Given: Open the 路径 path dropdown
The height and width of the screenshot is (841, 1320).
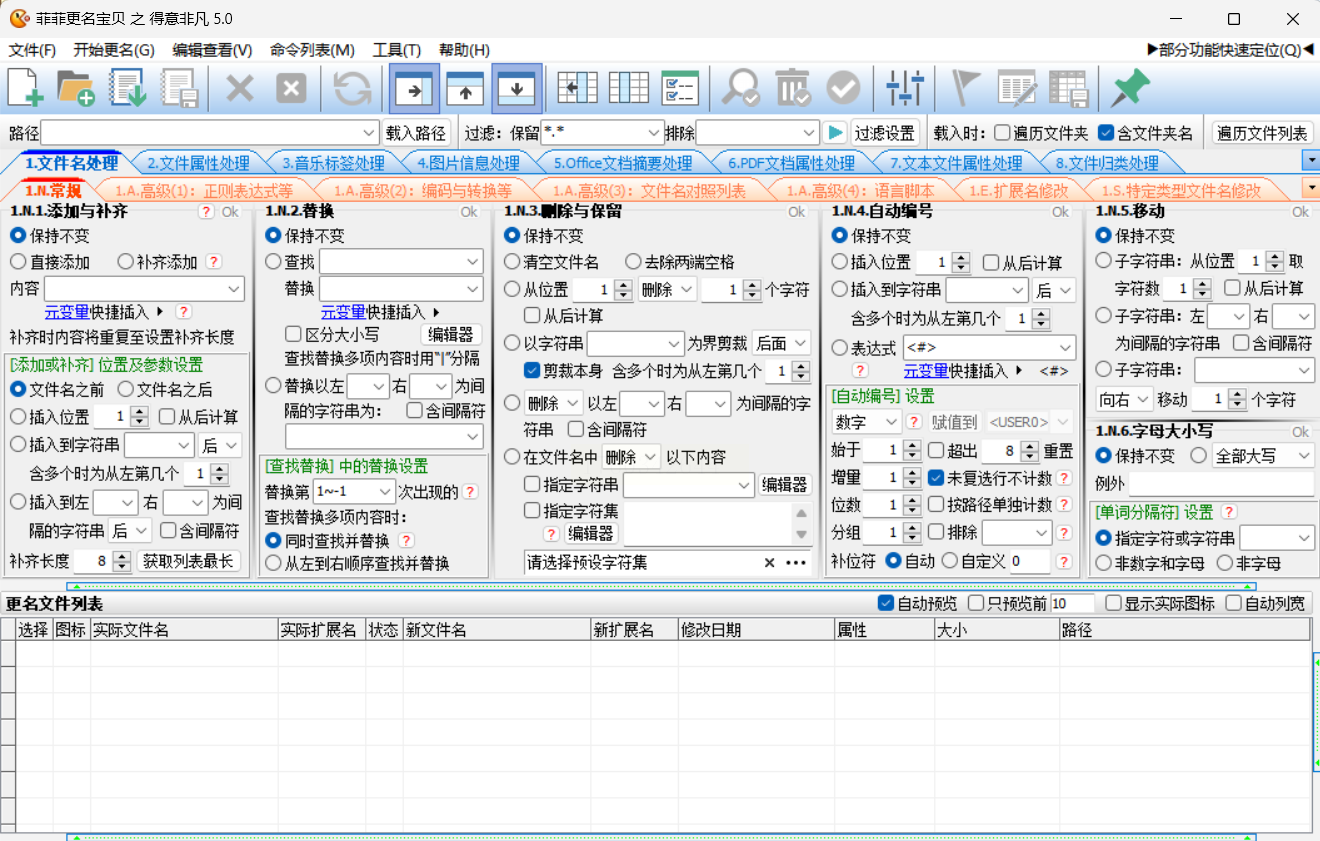Looking at the screenshot, I should [369, 133].
